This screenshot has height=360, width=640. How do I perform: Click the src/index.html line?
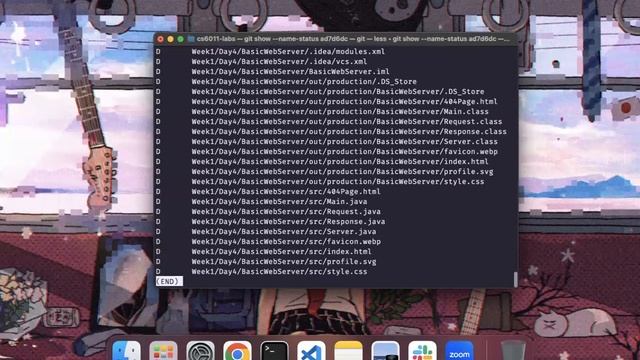(281, 251)
